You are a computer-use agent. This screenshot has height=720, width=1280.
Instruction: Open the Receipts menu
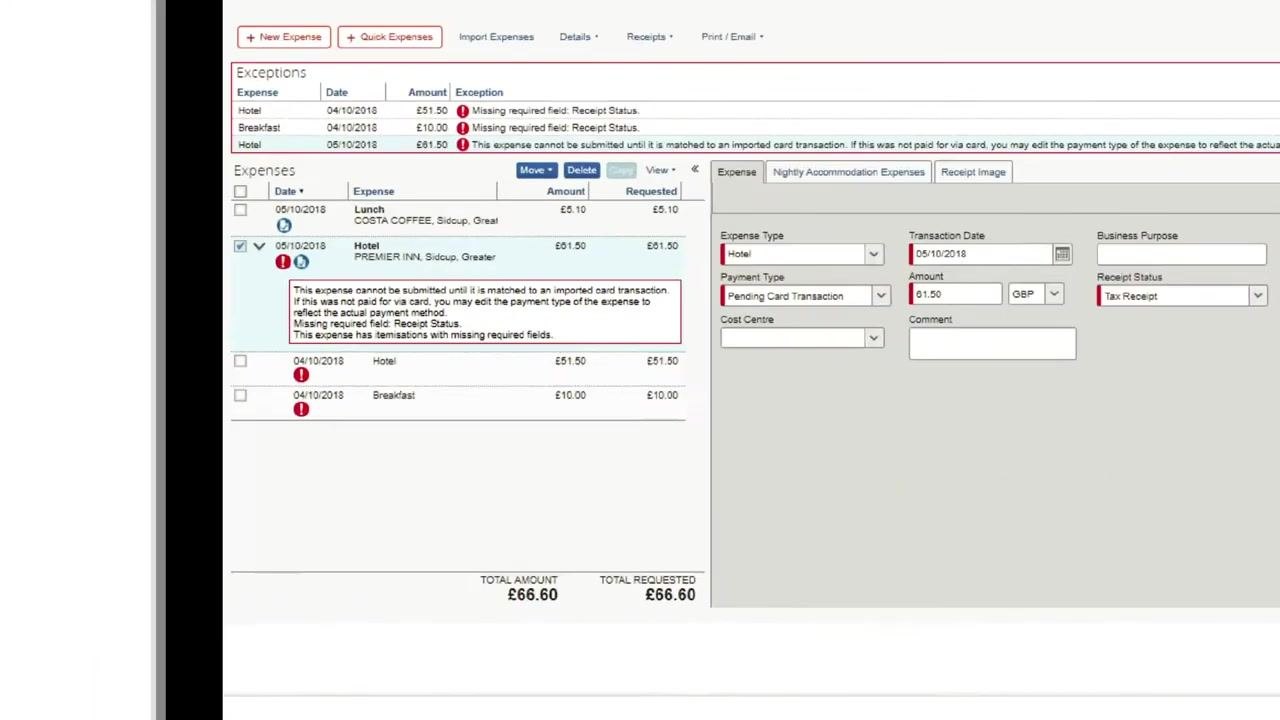pos(650,37)
